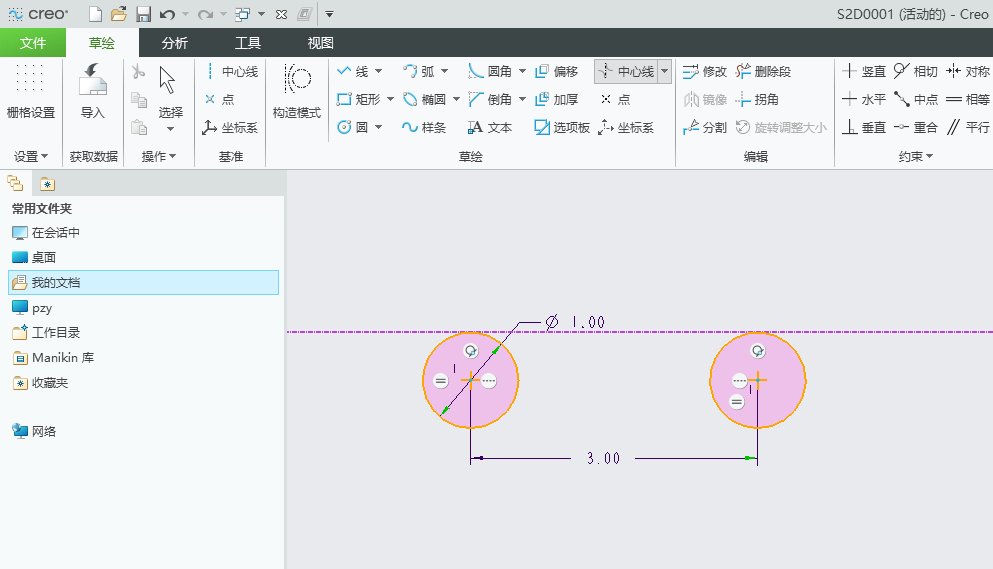This screenshot has width=993, height=569.
Task: Switch to the 草绘 tab
Action: point(102,43)
